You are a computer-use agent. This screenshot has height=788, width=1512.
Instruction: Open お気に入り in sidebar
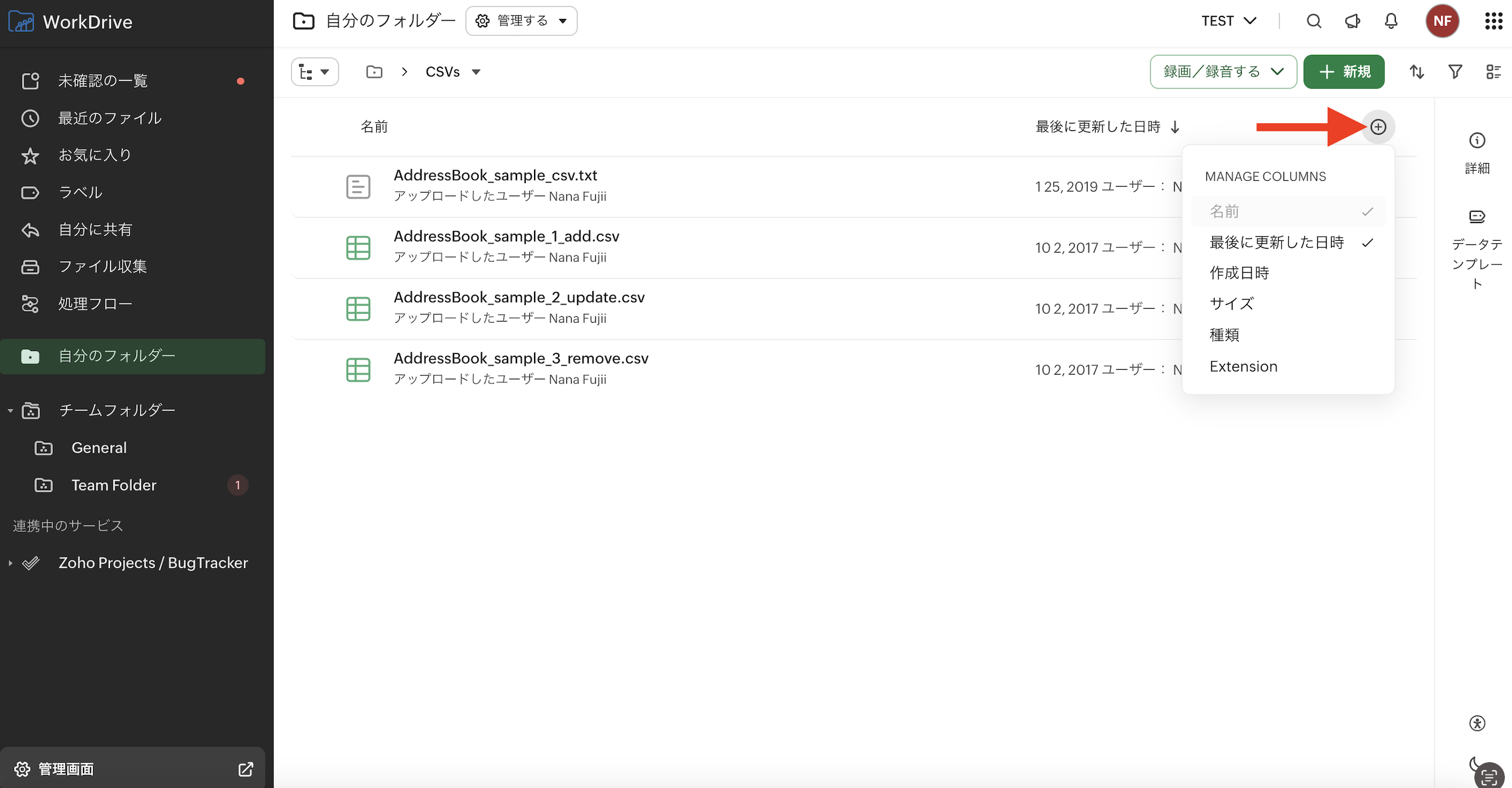[x=94, y=155]
